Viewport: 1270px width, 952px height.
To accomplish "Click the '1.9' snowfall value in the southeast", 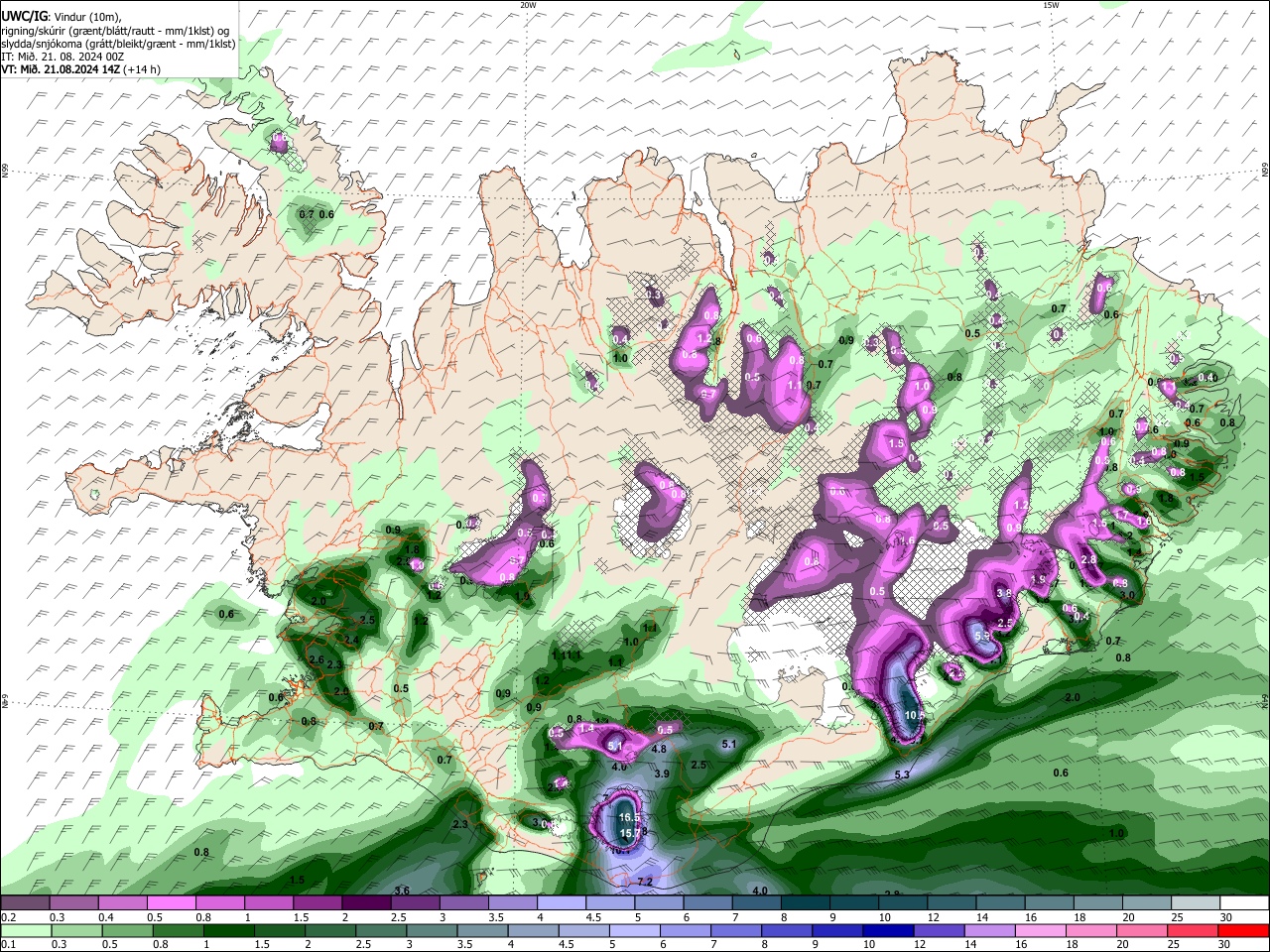I will 1039,580.
